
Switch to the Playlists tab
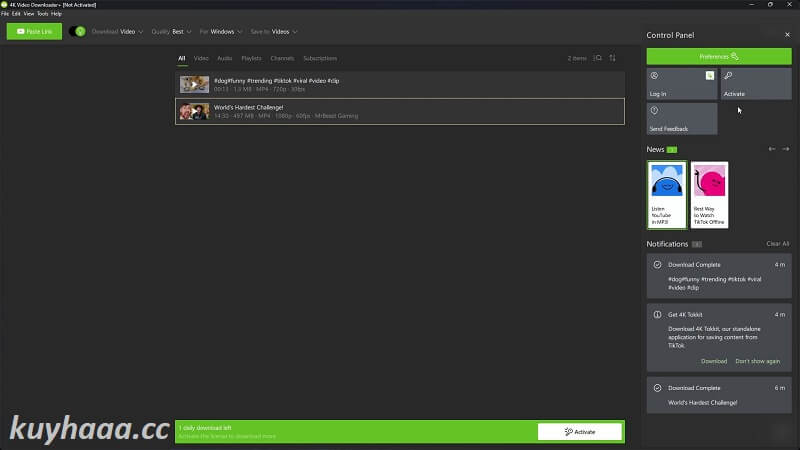click(251, 58)
